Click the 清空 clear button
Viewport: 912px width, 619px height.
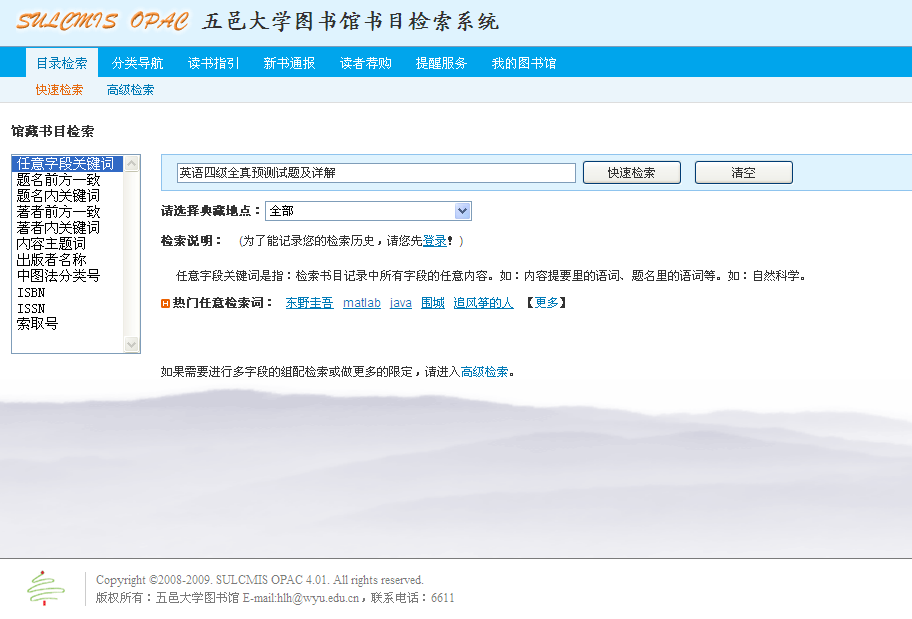coord(744,173)
